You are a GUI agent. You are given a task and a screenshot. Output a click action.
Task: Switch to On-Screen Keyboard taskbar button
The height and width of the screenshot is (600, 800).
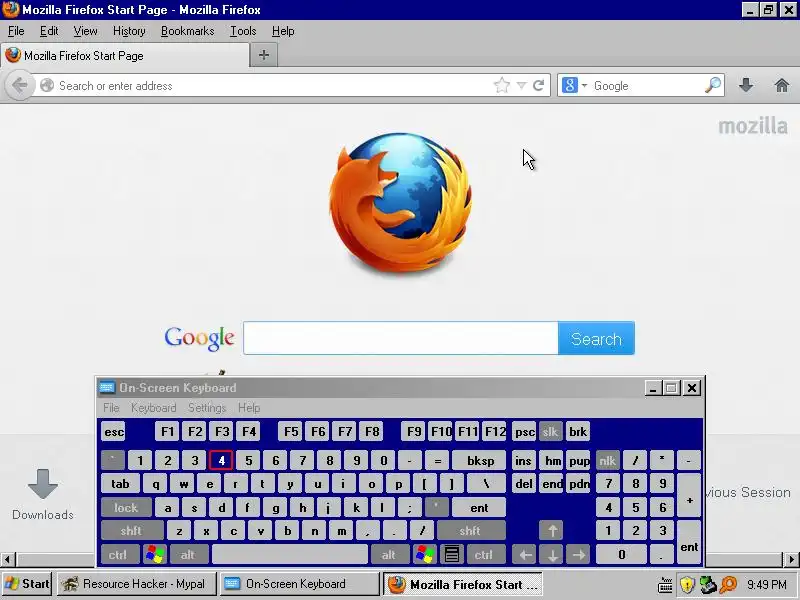click(x=299, y=584)
